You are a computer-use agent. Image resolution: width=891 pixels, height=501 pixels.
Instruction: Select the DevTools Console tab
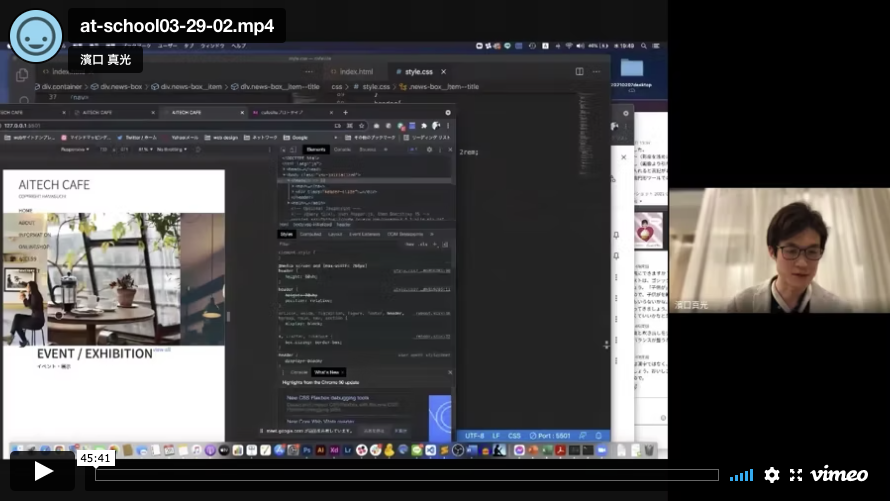342,149
